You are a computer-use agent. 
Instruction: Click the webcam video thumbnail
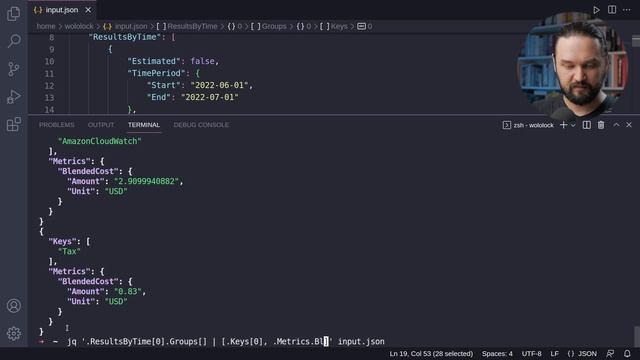573,64
